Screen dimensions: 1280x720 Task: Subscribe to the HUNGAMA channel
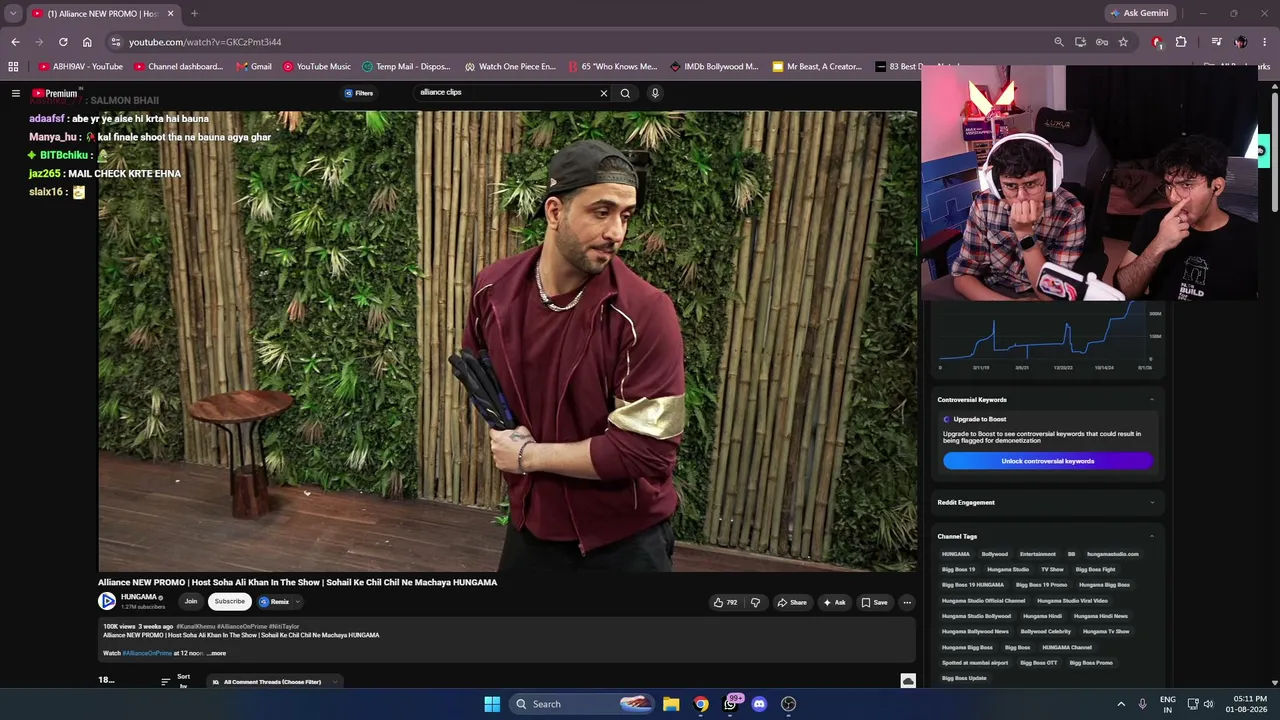229,601
